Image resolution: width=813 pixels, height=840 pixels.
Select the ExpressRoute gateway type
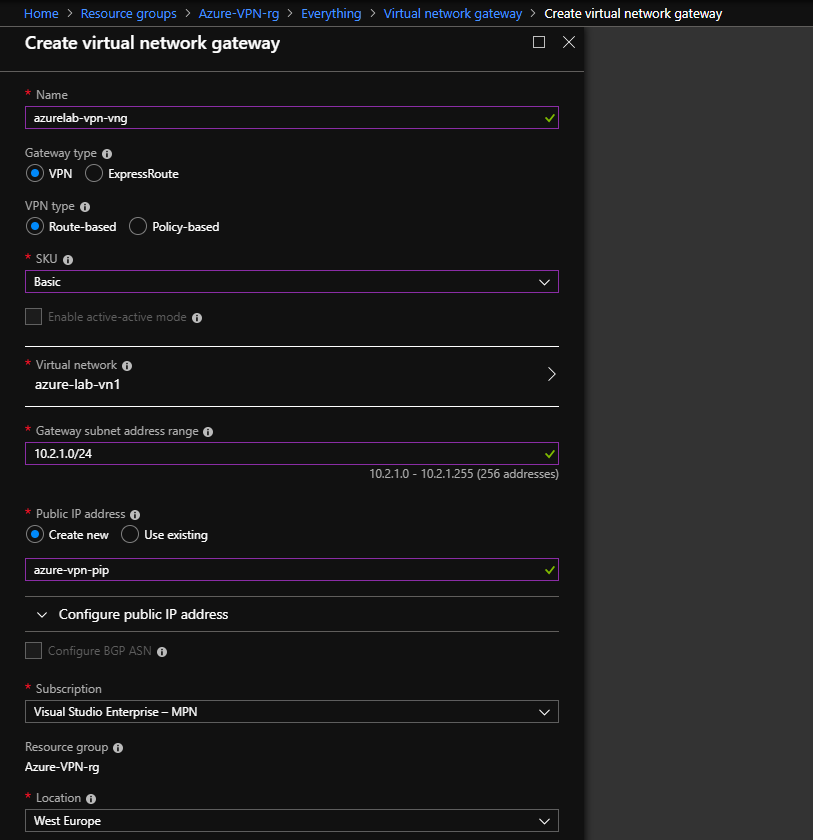point(93,173)
